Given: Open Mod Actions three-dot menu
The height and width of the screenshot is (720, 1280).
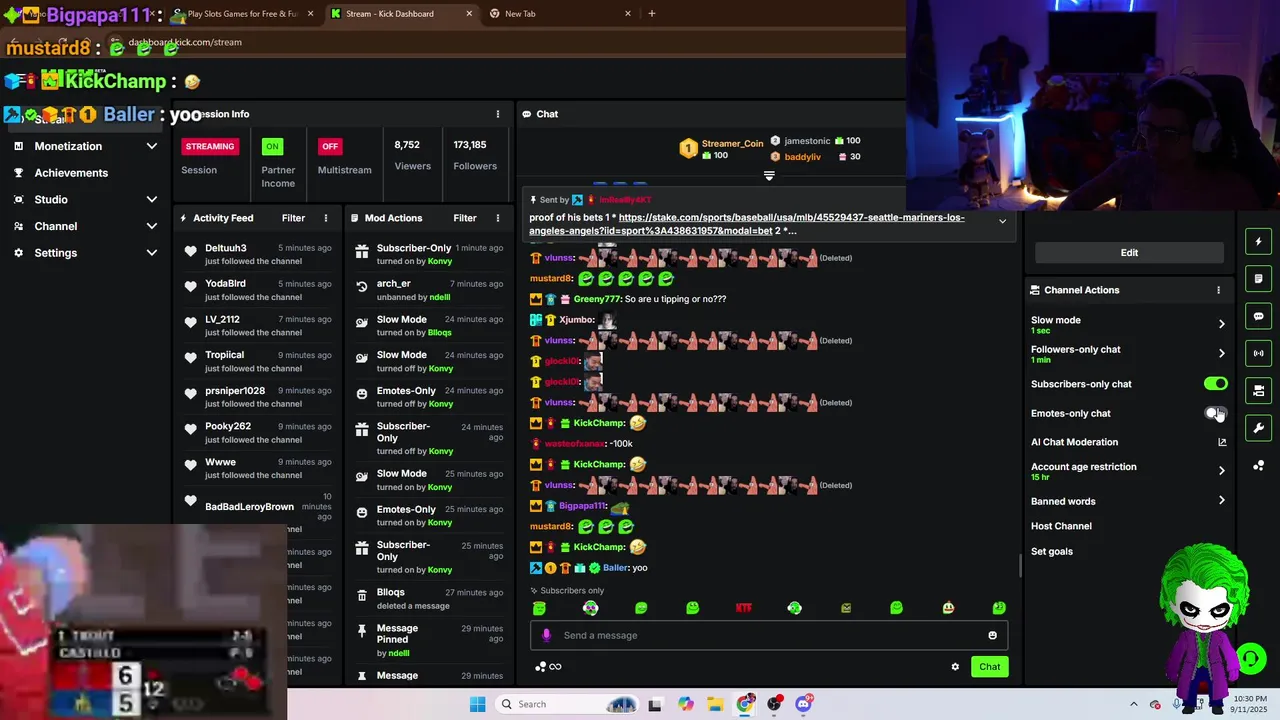Looking at the screenshot, I should (498, 218).
